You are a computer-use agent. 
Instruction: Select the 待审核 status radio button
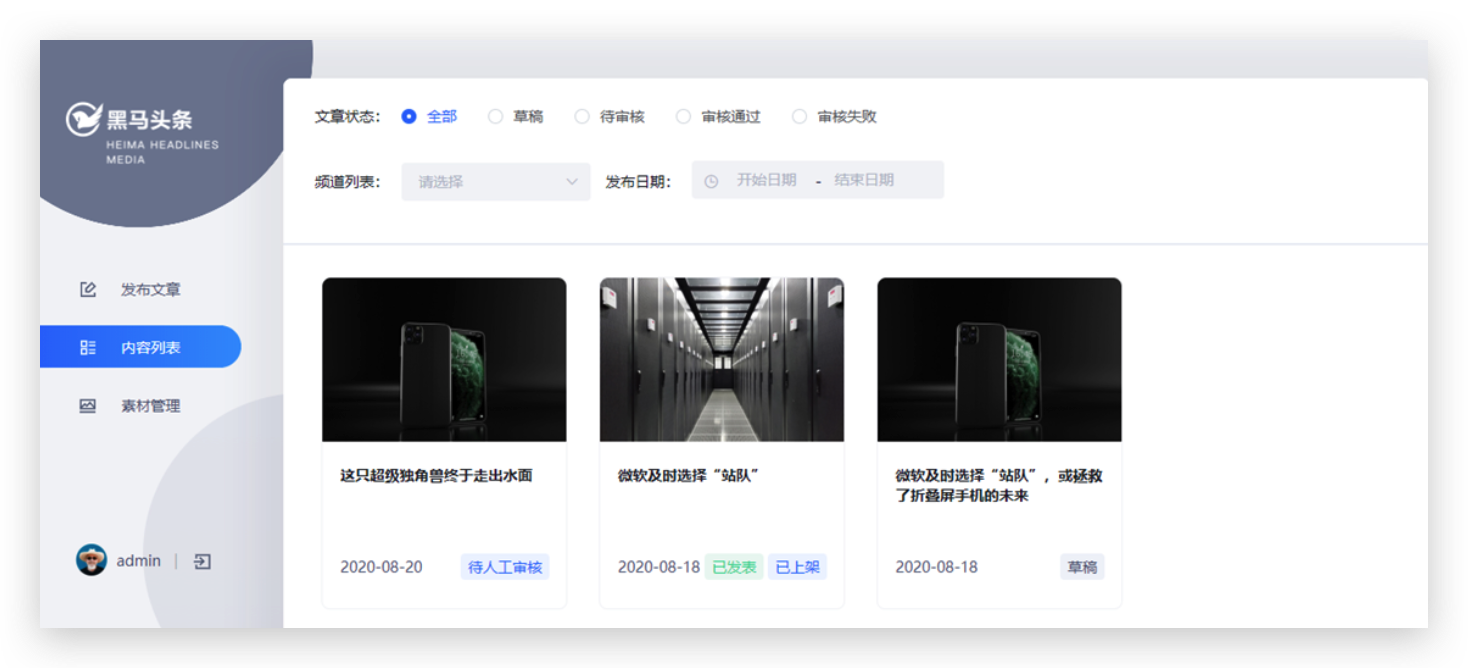click(582, 117)
